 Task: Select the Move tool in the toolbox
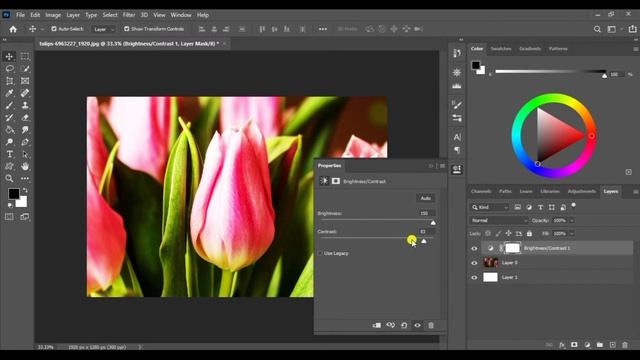tap(9, 56)
